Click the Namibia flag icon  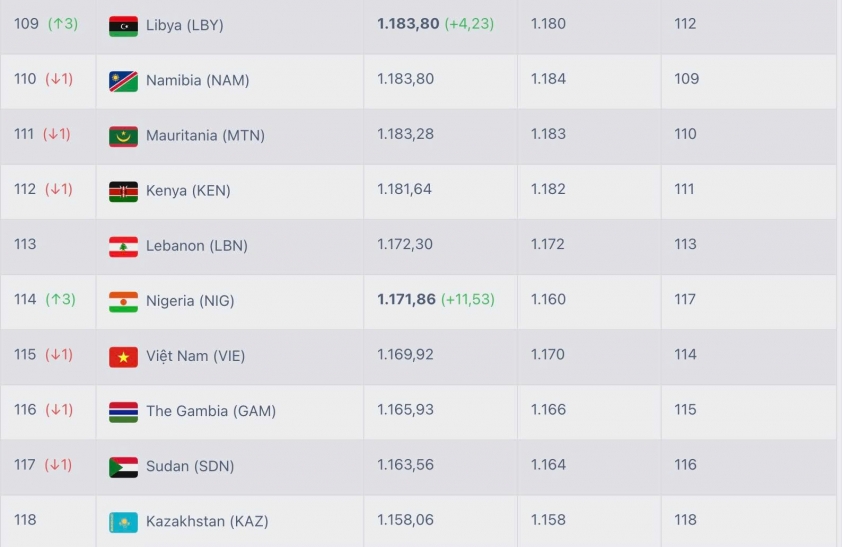point(123,81)
